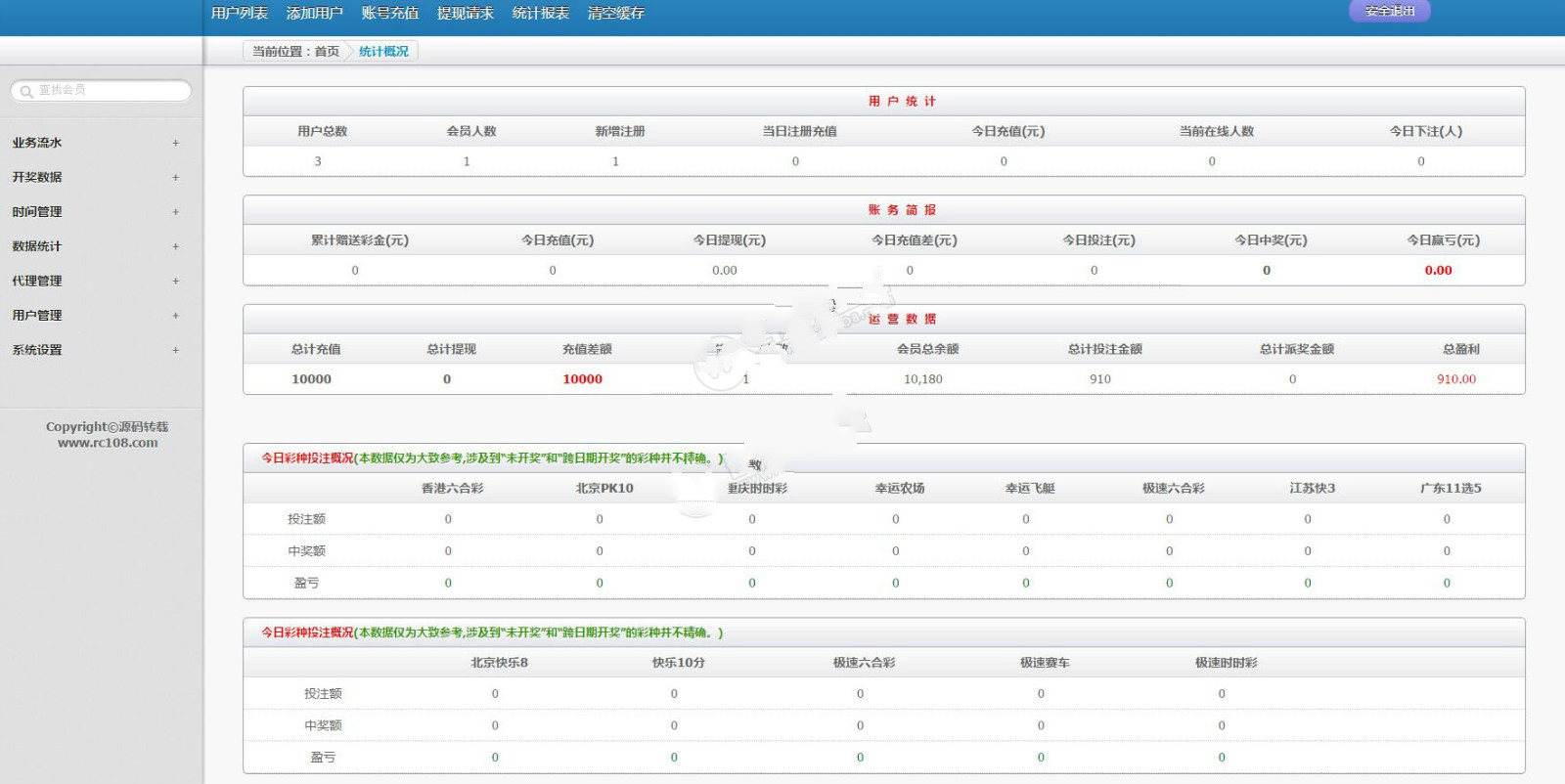Open 用户管理 sidebar section

pos(37,316)
